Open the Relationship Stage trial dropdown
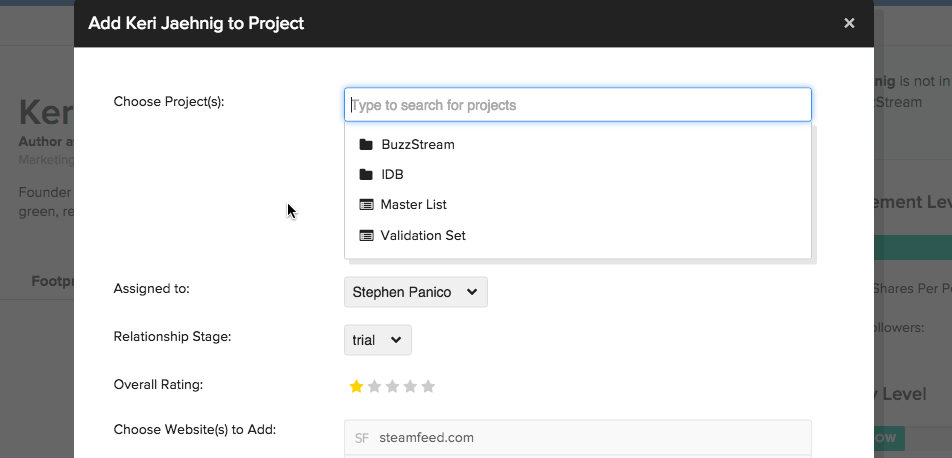Viewport: 952px width, 458px height. click(378, 340)
